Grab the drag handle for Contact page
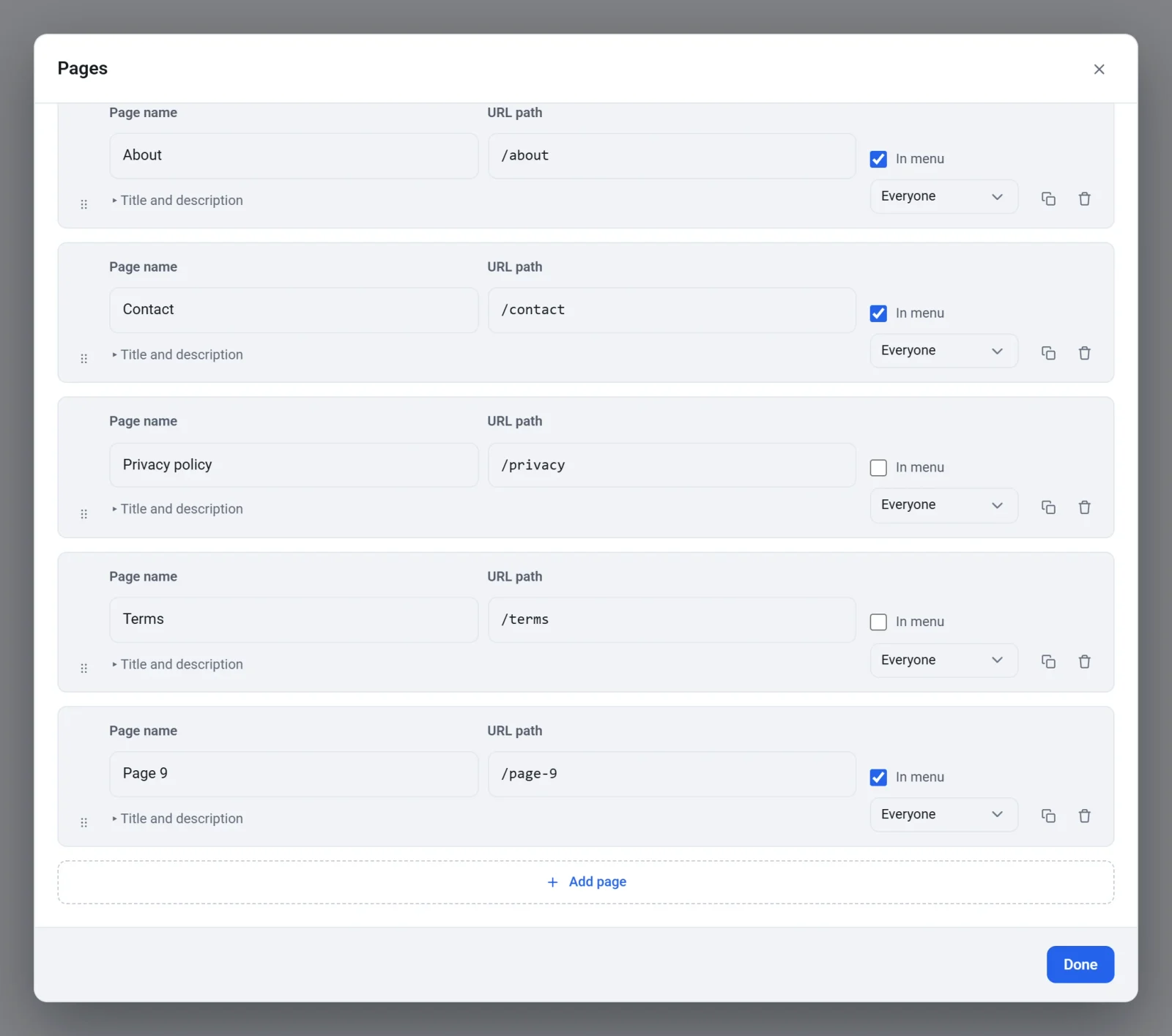The width and height of the screenshot is (1172, 1036). tap(84, 359)
